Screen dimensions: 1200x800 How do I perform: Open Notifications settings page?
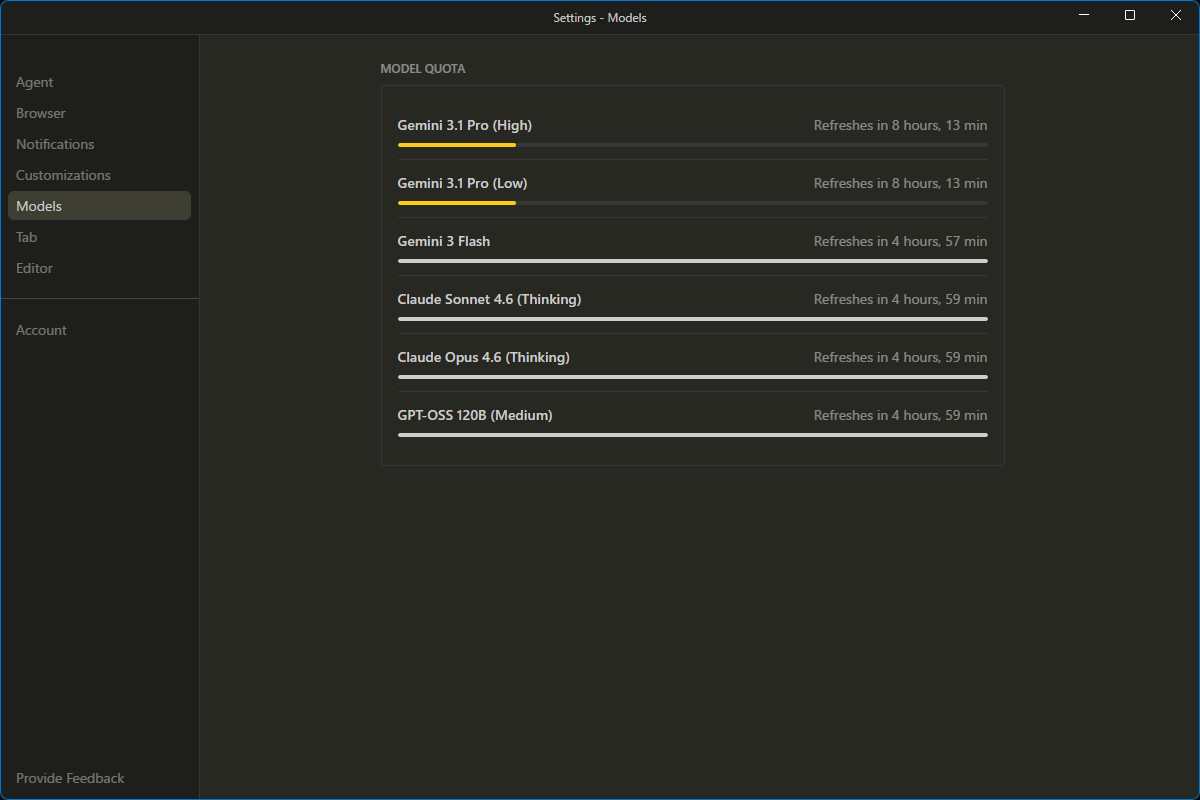pyautogui.click(x=55, y=144)
